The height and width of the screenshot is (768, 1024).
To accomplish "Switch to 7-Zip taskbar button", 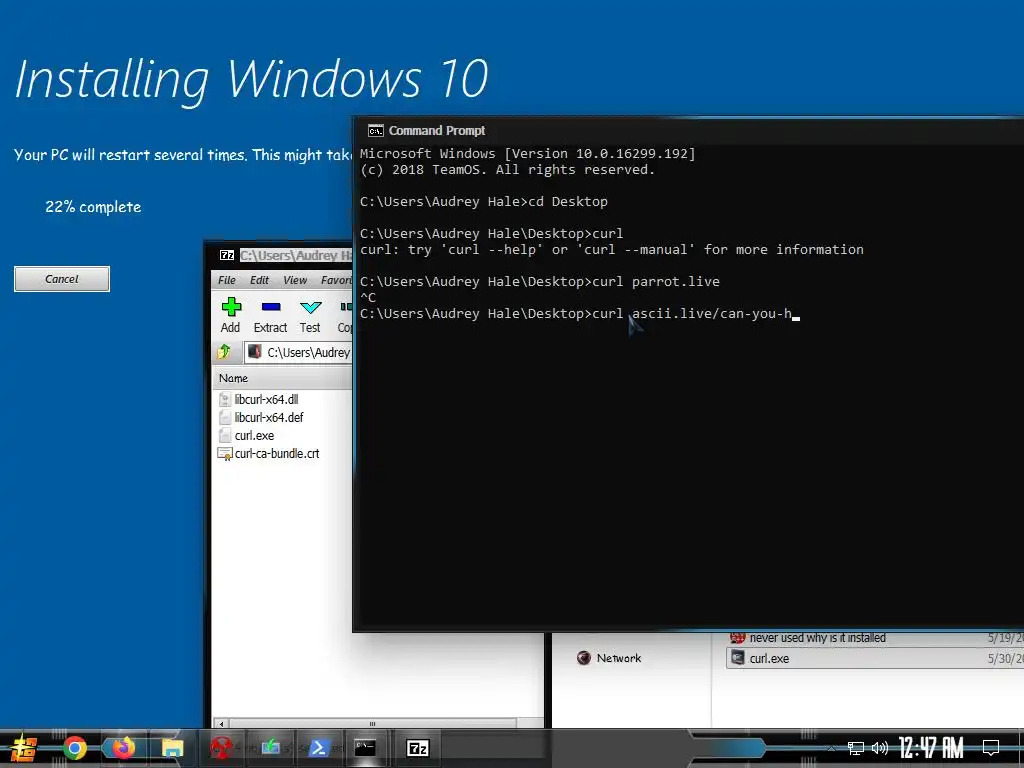I will click(417, 748).
